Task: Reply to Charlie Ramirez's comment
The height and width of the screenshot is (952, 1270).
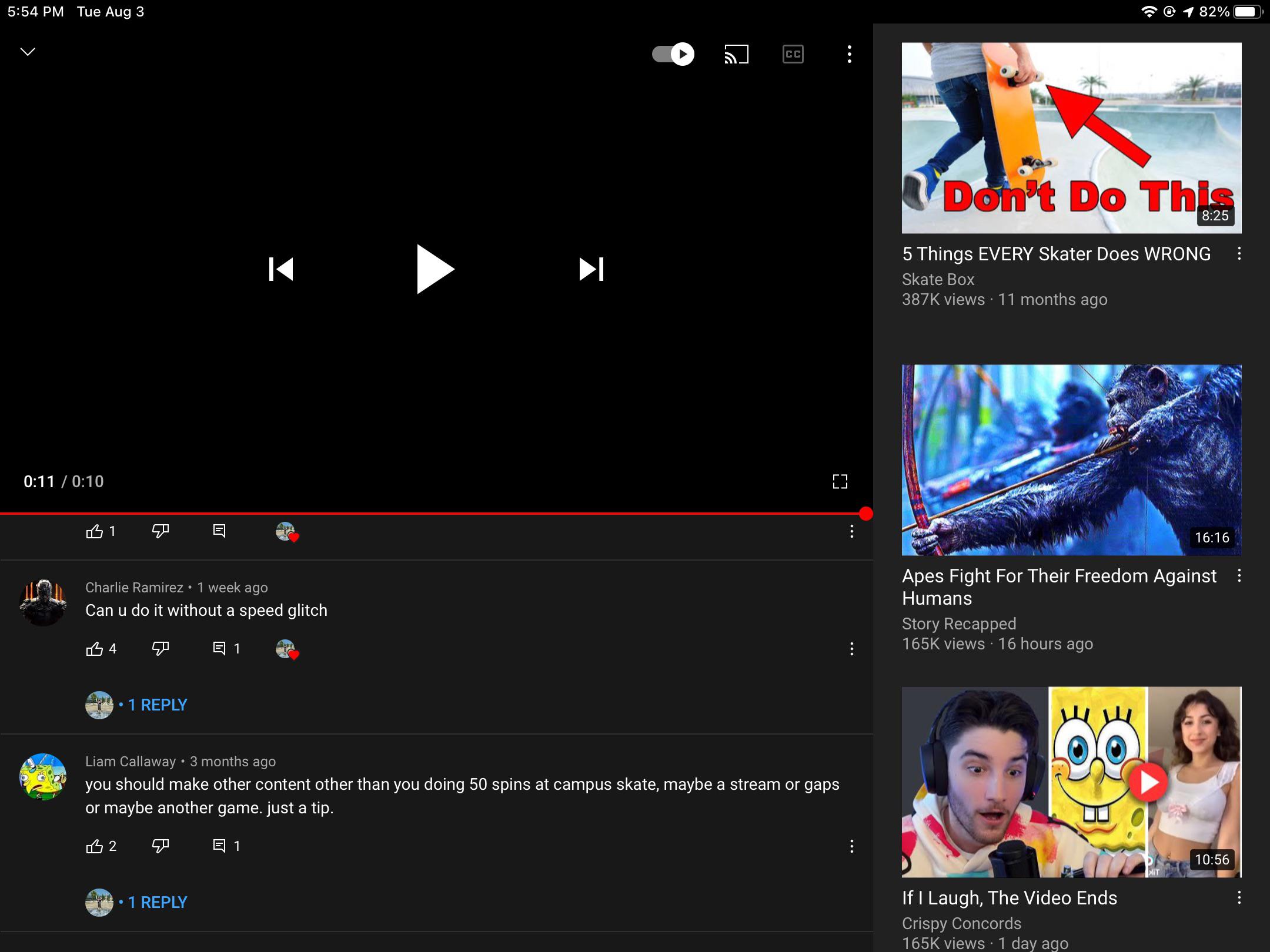Action: 219,649
